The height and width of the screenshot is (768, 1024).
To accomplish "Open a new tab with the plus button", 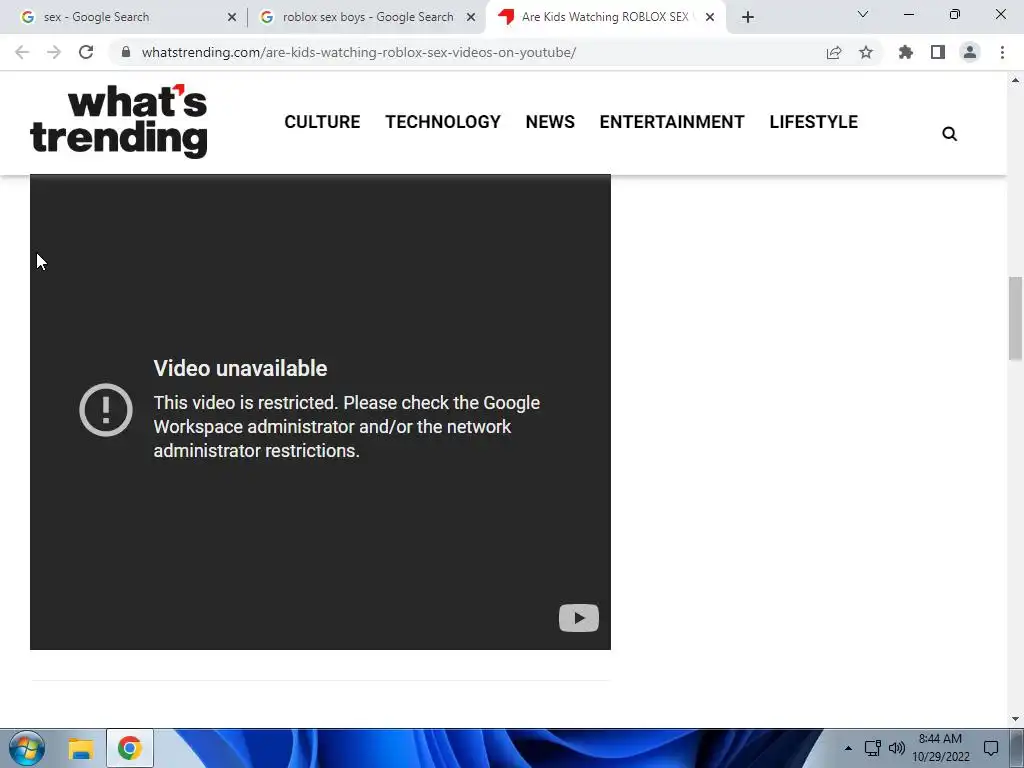I will click(748, 17).
